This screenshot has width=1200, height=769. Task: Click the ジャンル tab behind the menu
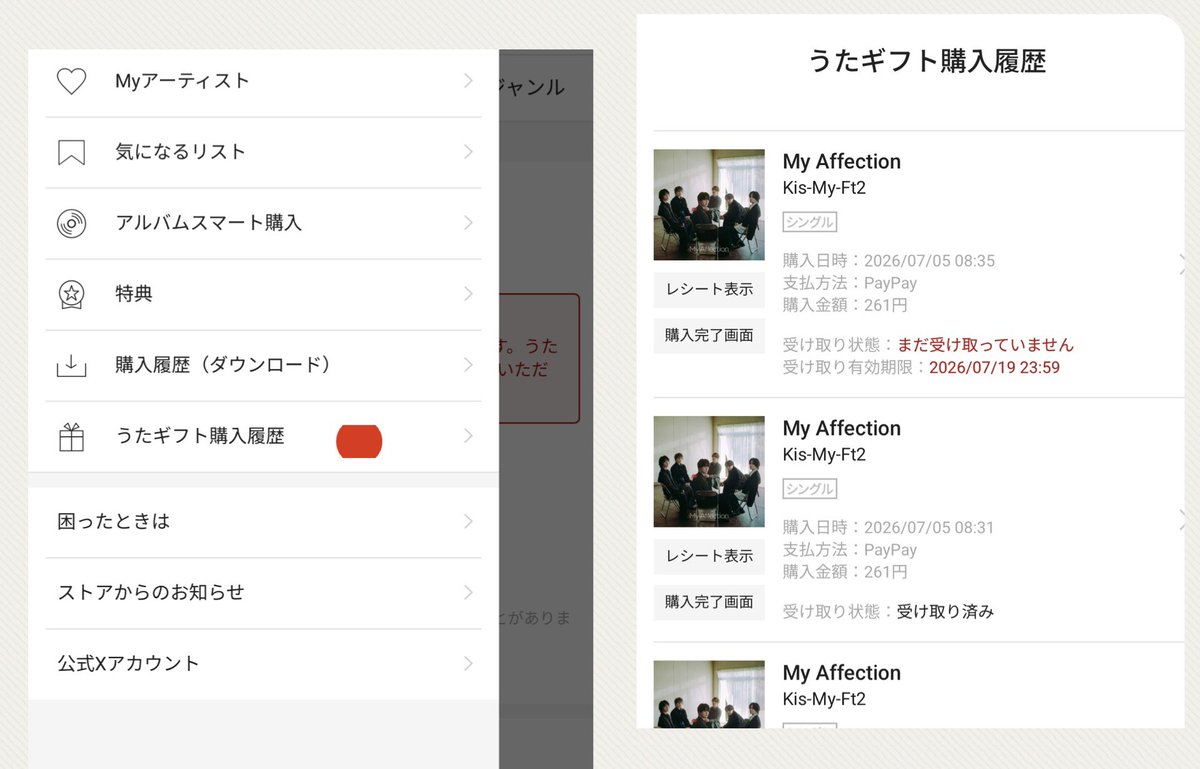click(532, 87)
